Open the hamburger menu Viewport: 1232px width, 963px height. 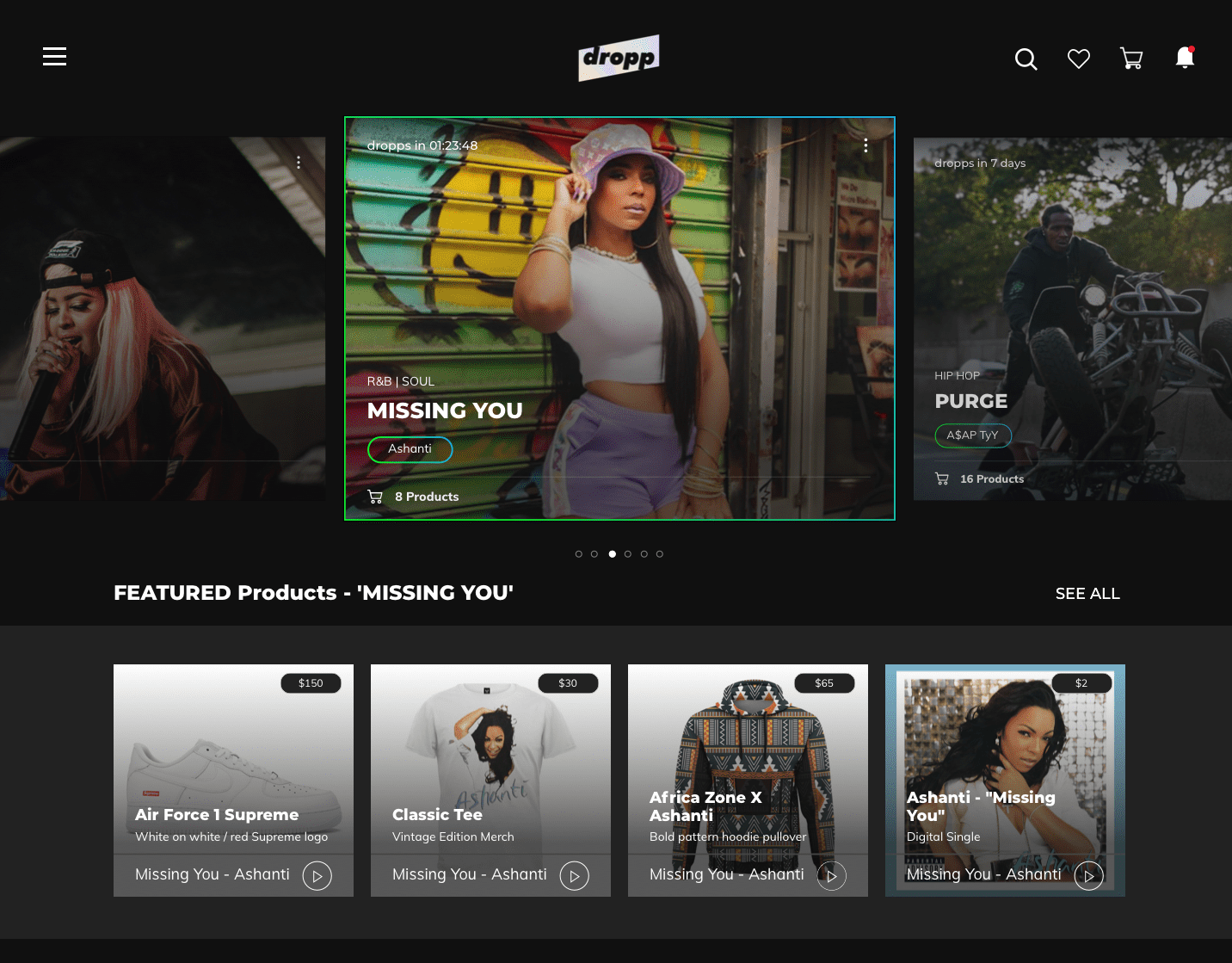(x=54, y=57)
